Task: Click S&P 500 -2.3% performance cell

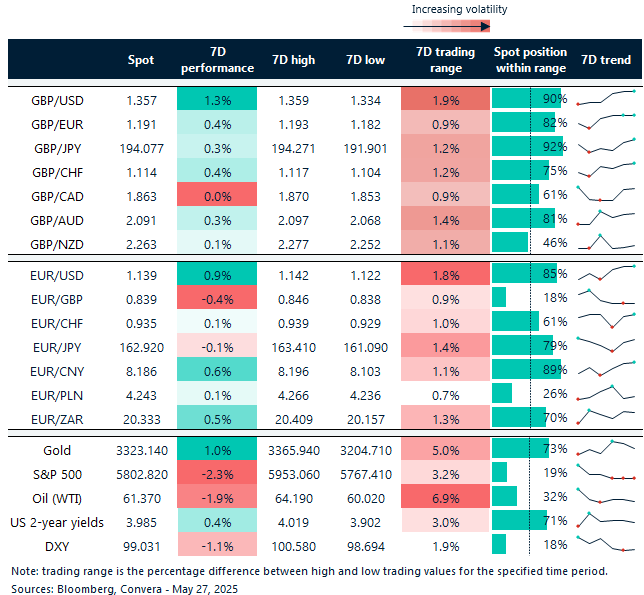Action: [217, 472]
